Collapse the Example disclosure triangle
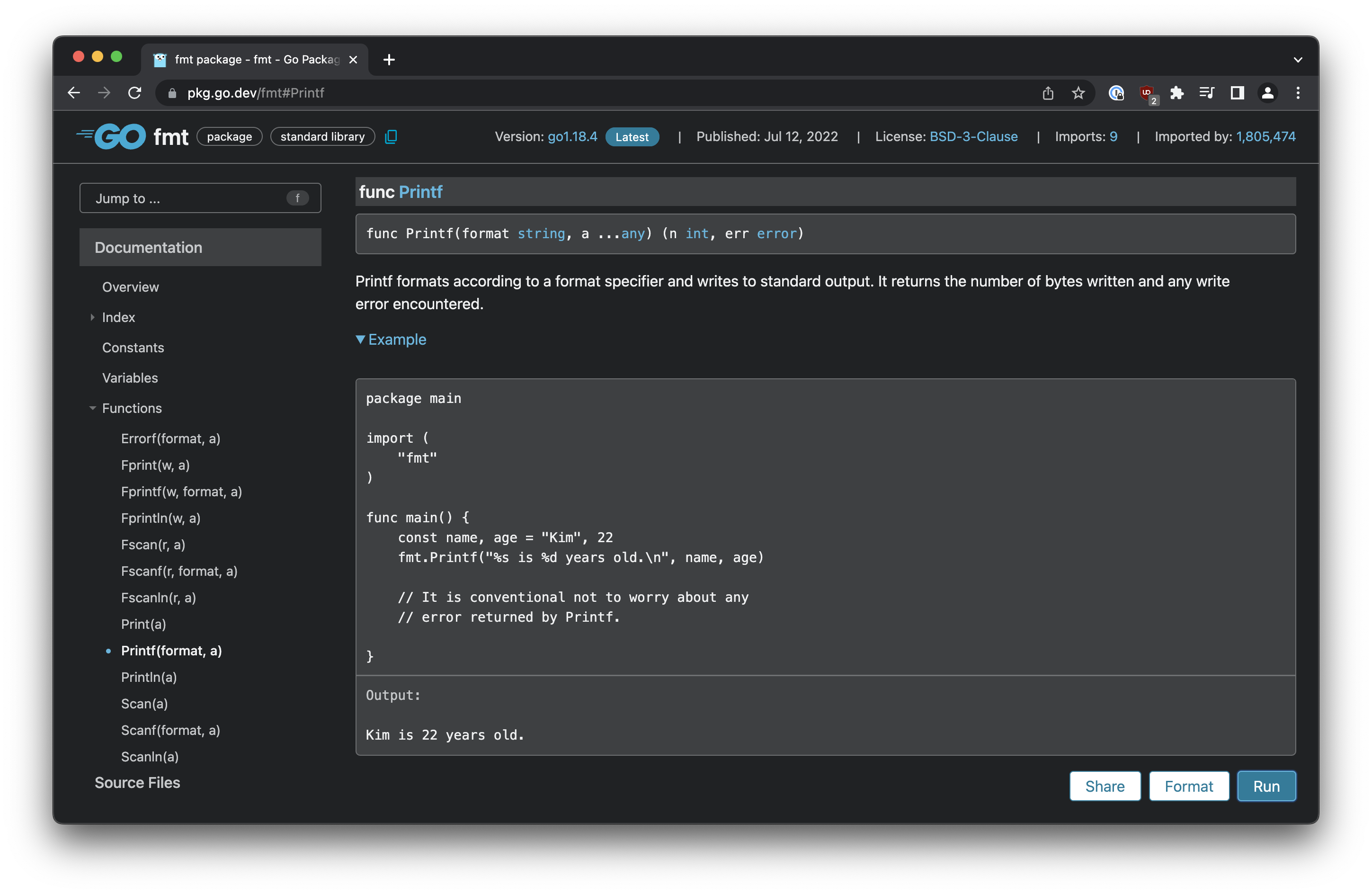The image size is (1372, 894). 360,340
